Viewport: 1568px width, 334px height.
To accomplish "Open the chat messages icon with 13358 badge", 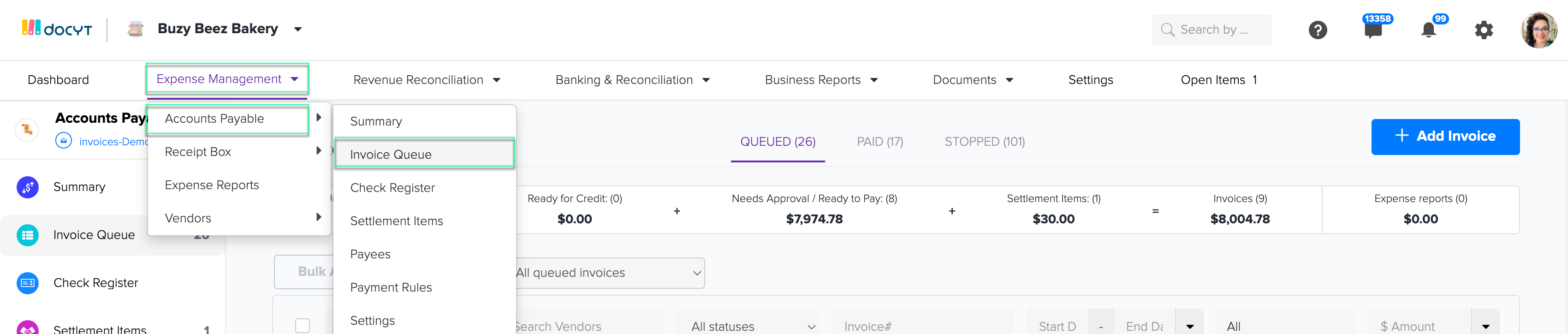I will (x=1373, y=30).
